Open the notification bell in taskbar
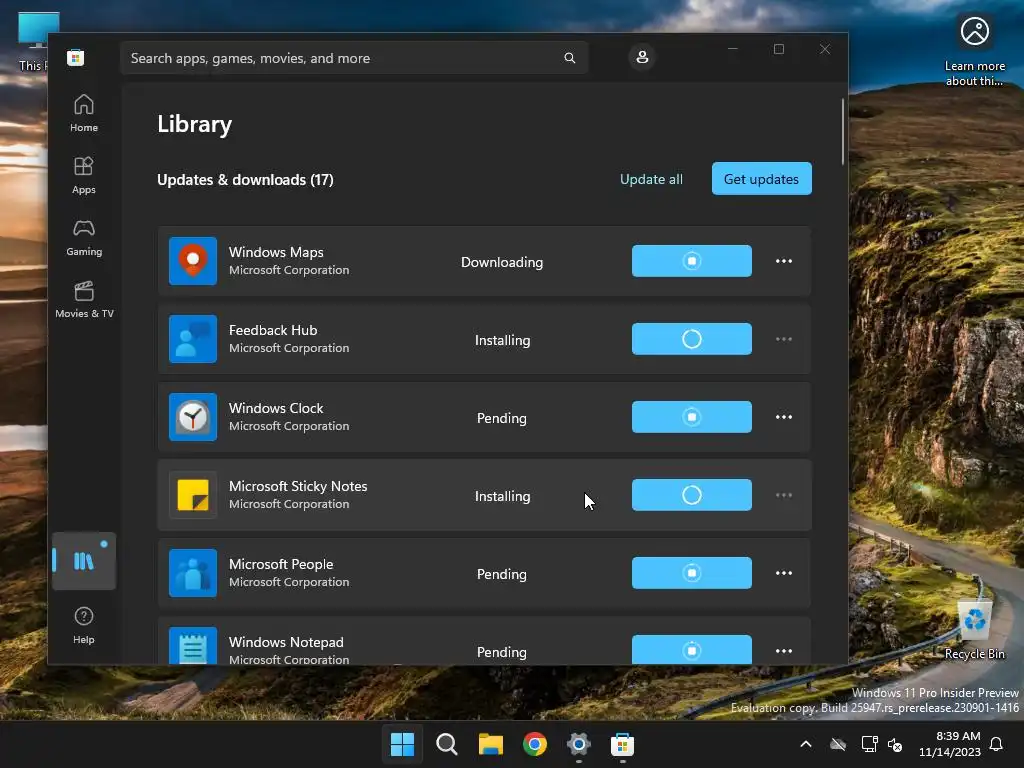The image size is (1024, 768). [x=996, y=744]
